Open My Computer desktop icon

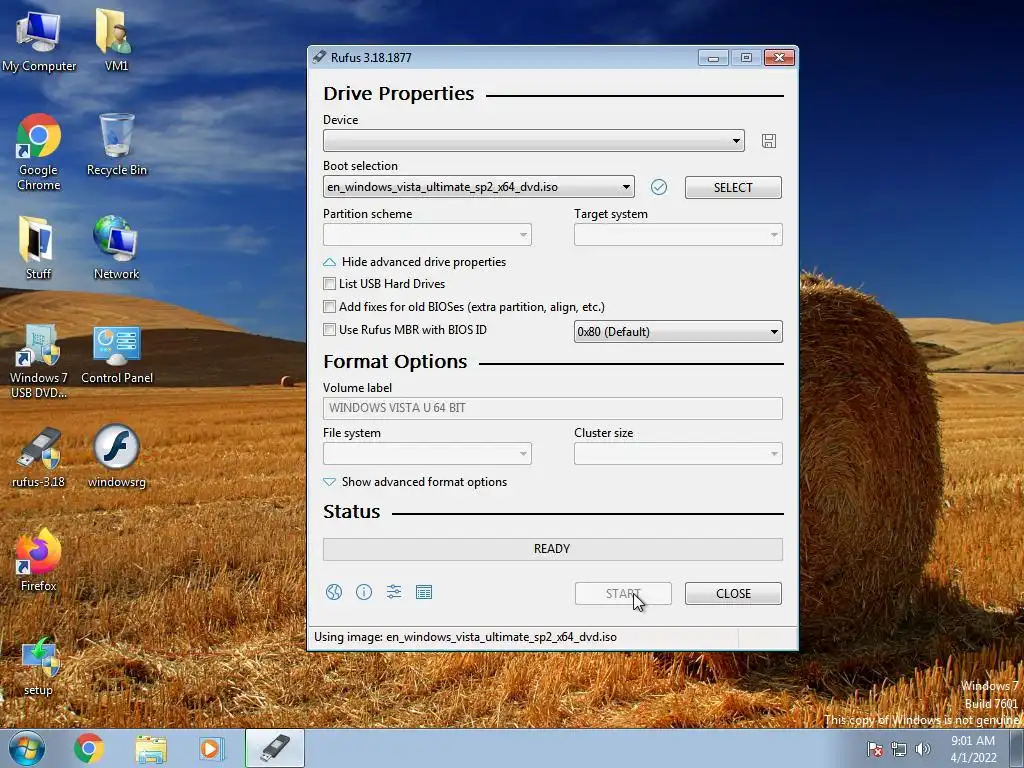pos(39,42)
